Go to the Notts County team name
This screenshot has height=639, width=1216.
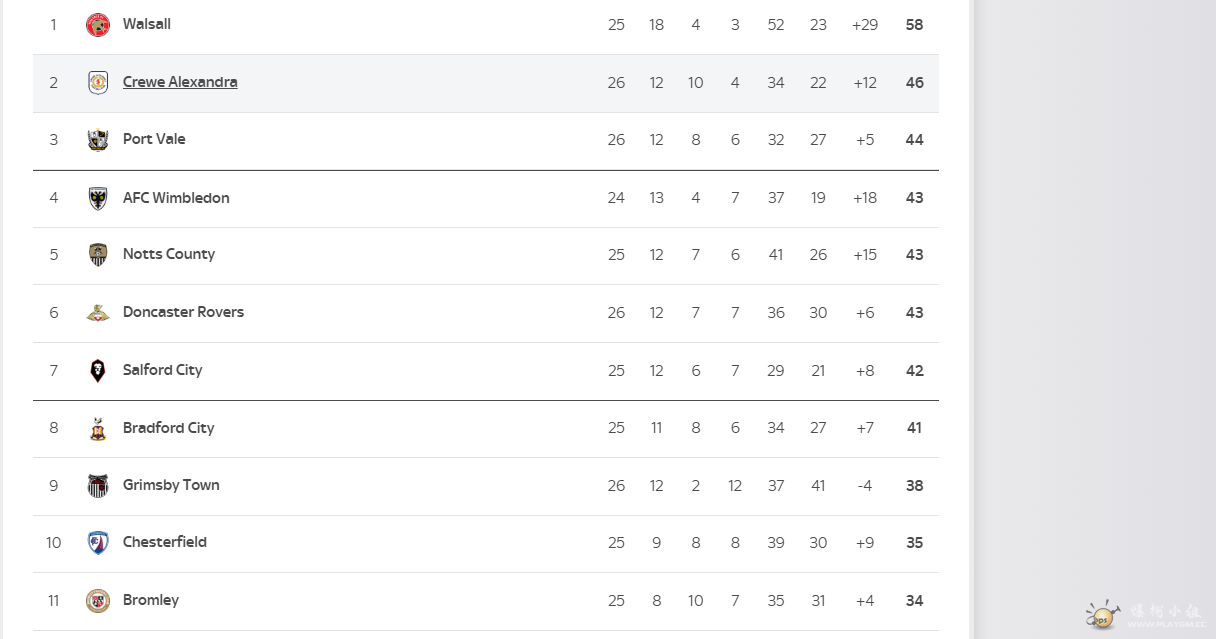169,254
